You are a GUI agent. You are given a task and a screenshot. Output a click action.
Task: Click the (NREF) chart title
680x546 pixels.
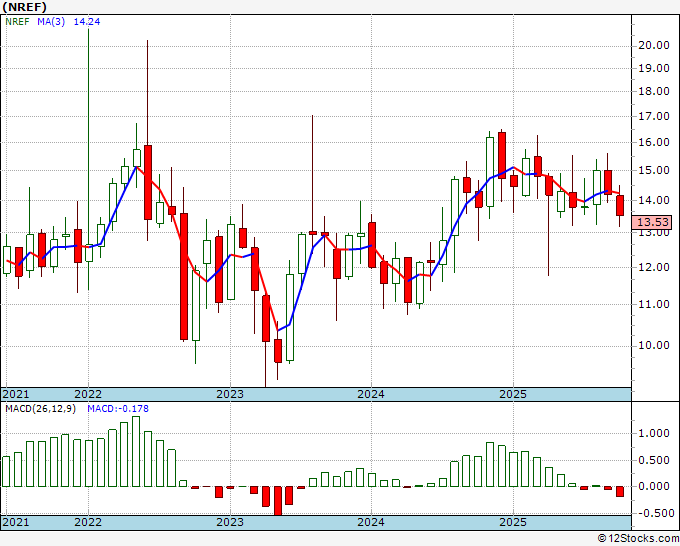[x=24, y=7]
